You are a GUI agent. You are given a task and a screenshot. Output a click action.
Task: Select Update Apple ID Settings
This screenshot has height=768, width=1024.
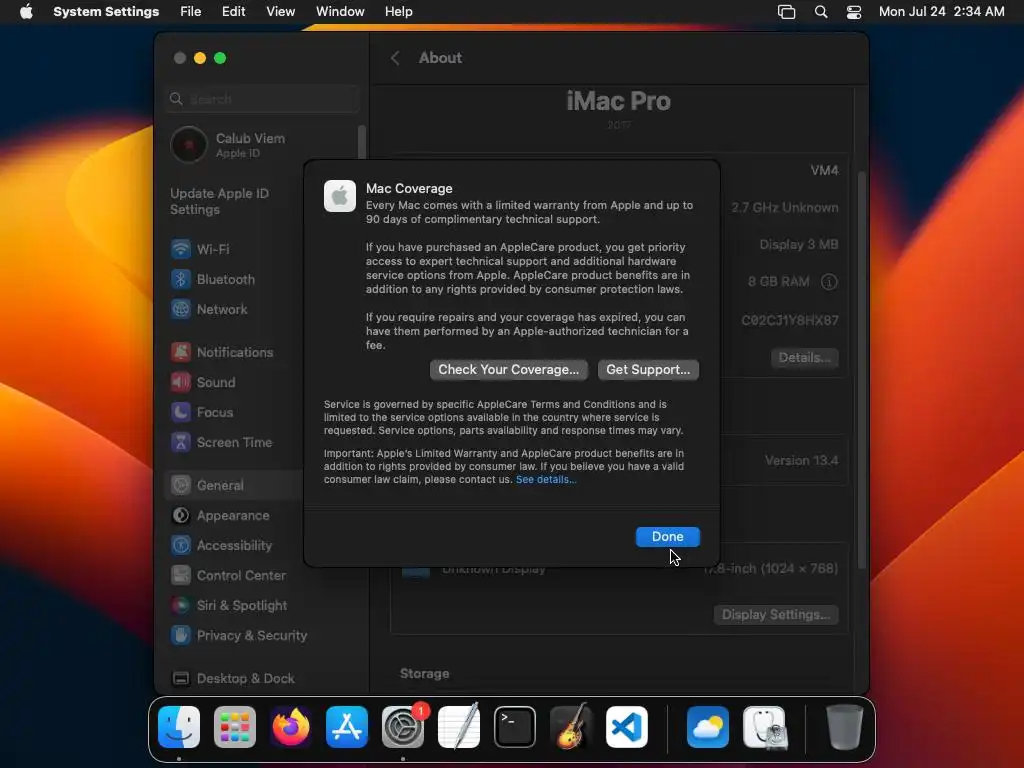219,201
